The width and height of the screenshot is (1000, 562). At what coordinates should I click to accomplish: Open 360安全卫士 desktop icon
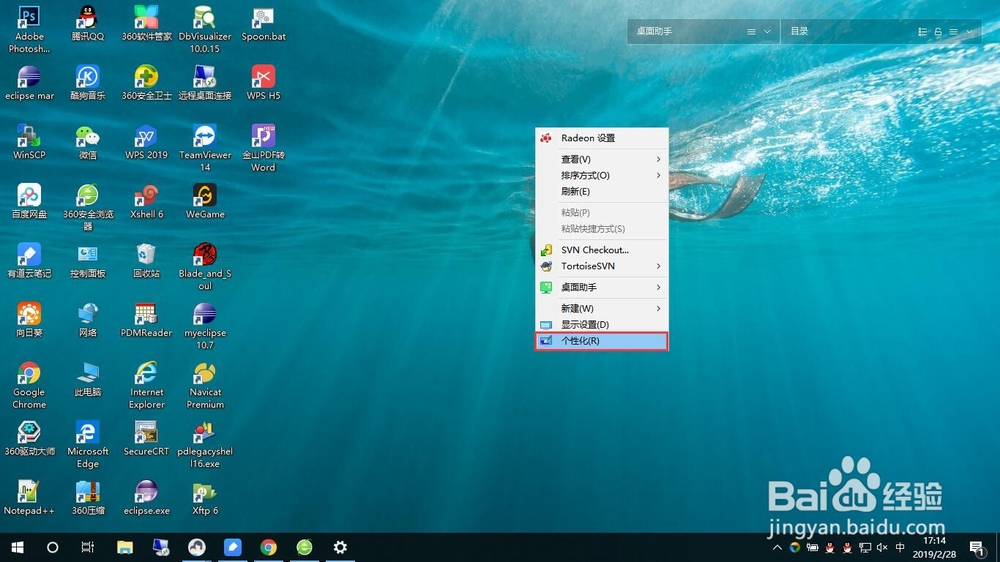pos(146,83)
